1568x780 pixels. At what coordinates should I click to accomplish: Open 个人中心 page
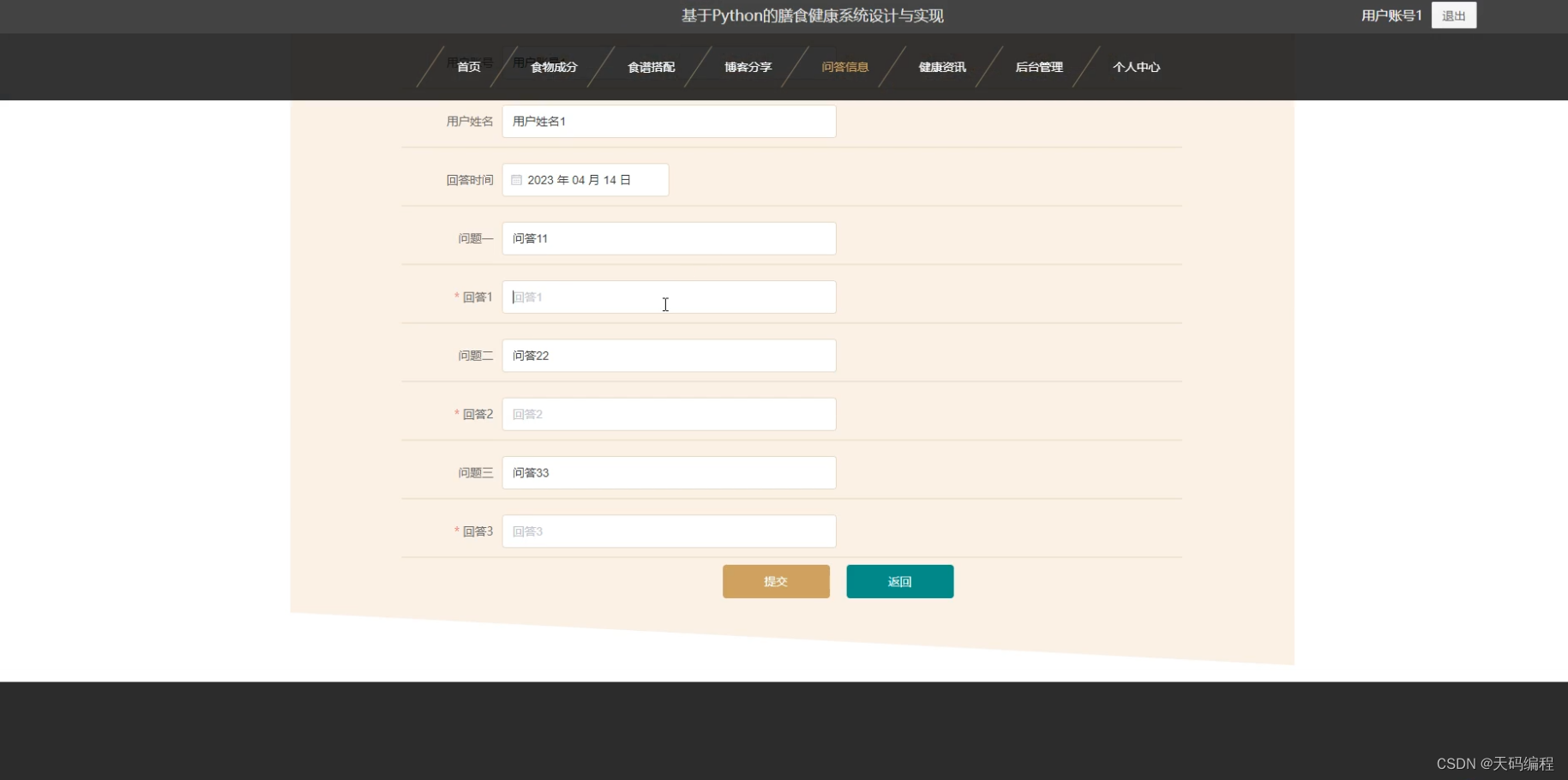tap(1136, 67)
